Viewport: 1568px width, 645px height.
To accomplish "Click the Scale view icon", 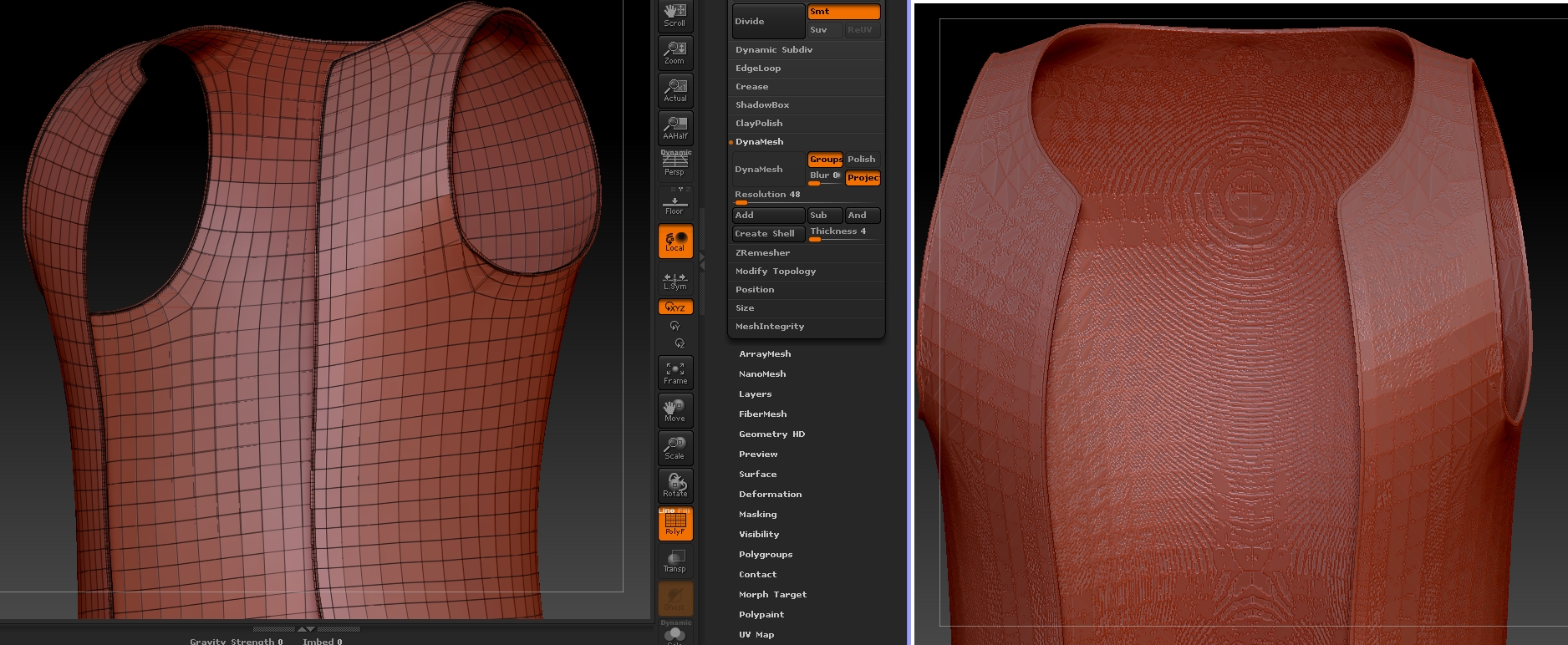I will pyautogui.click(x=675, y=448).
